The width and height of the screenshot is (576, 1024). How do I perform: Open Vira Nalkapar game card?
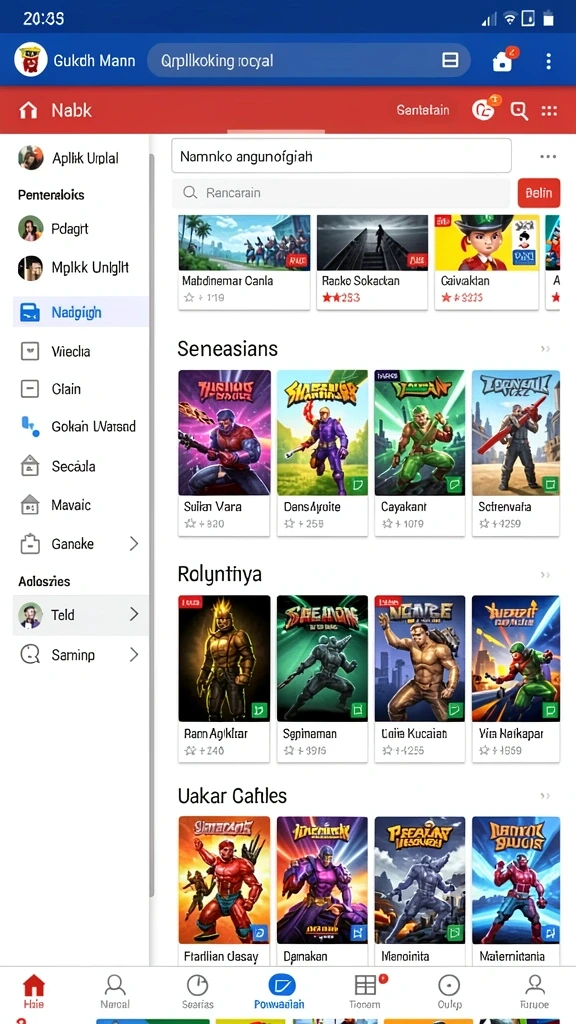pos(516,679)
